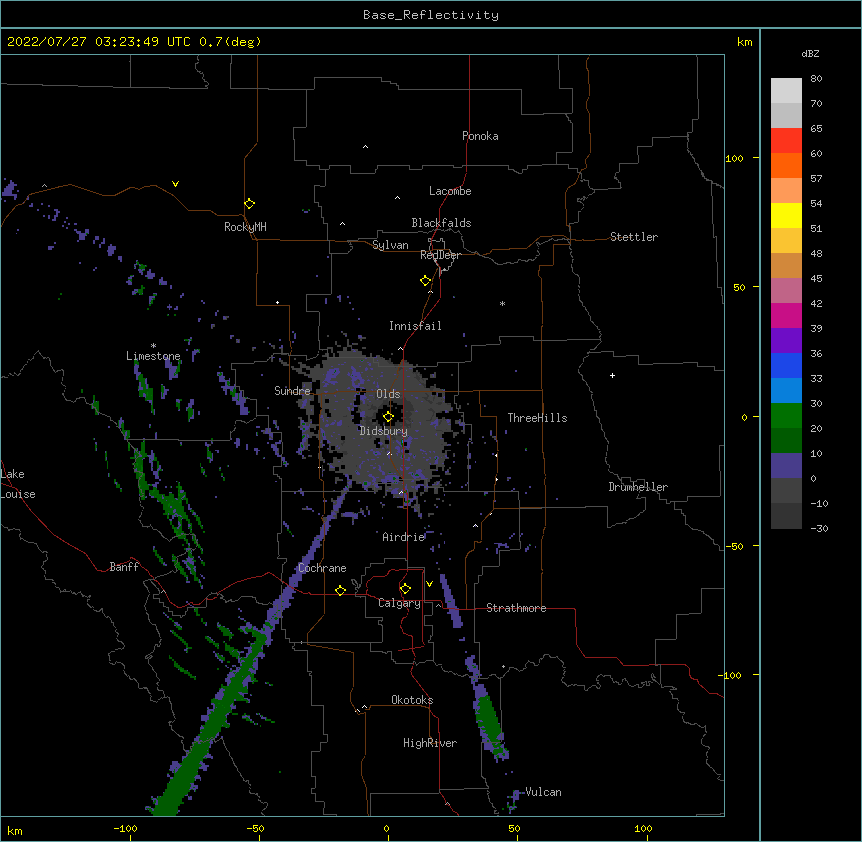Click the ThreeHills town label
862x842 pixels.
537,418
